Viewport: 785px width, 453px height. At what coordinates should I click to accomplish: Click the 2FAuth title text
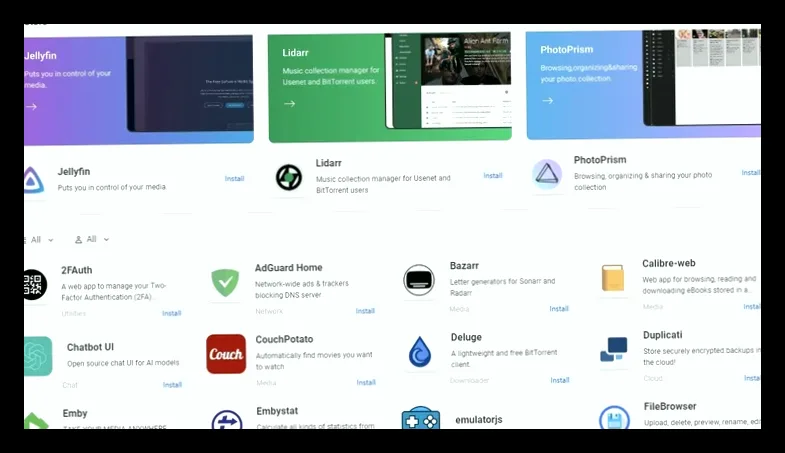pos(77,270)
